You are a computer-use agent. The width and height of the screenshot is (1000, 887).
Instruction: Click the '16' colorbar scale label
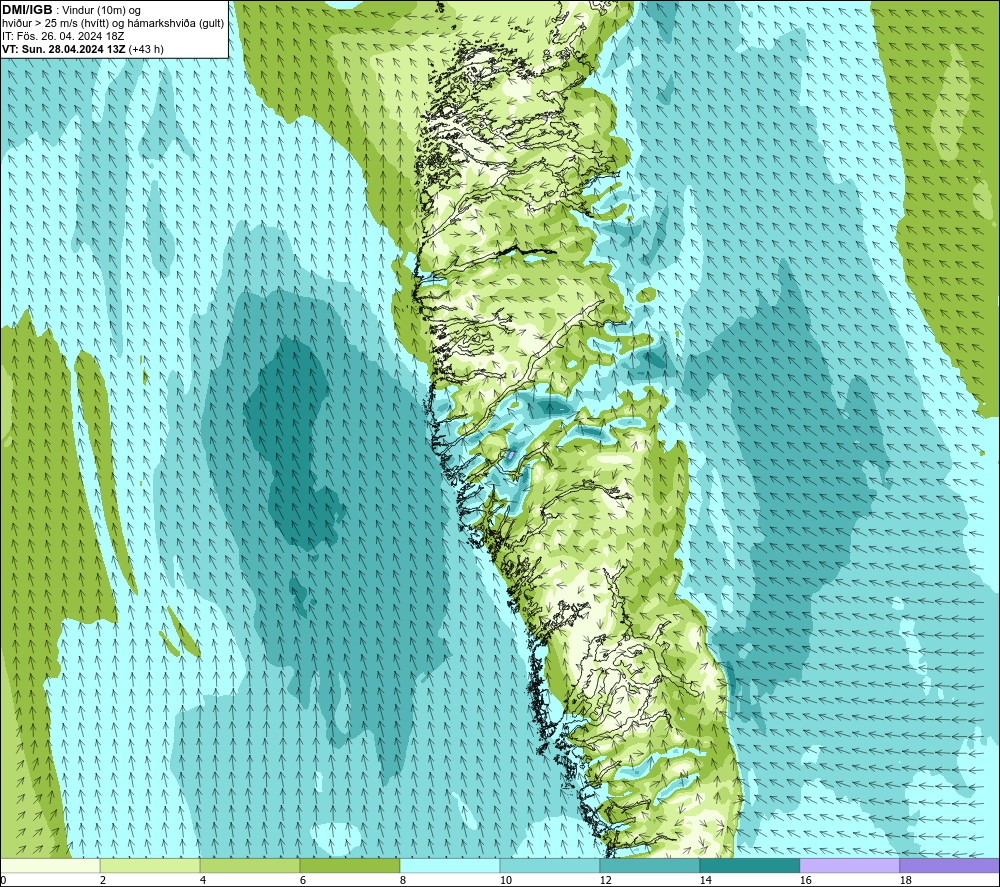[805, 880]
